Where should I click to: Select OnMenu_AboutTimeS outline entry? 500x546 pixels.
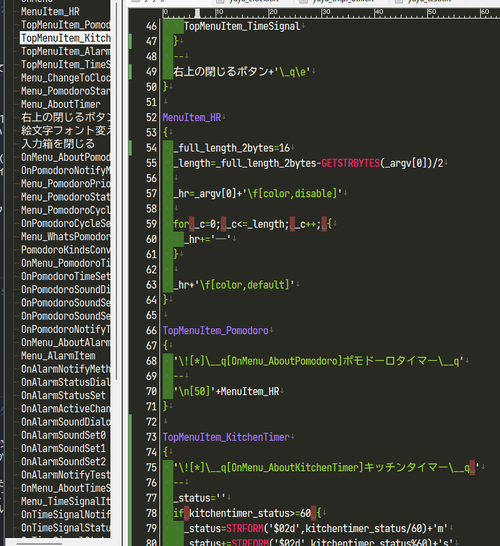coord(65,488)
